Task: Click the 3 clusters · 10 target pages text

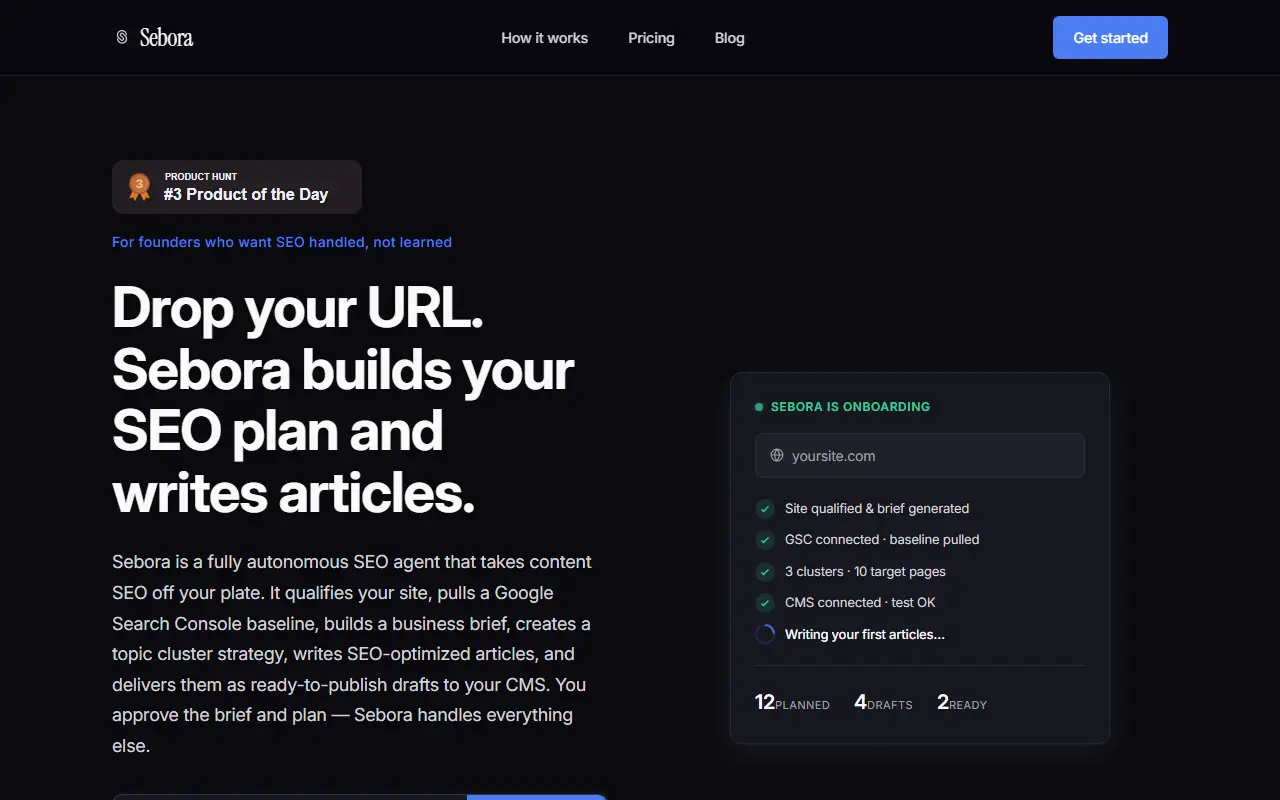Action: point(865,572)
